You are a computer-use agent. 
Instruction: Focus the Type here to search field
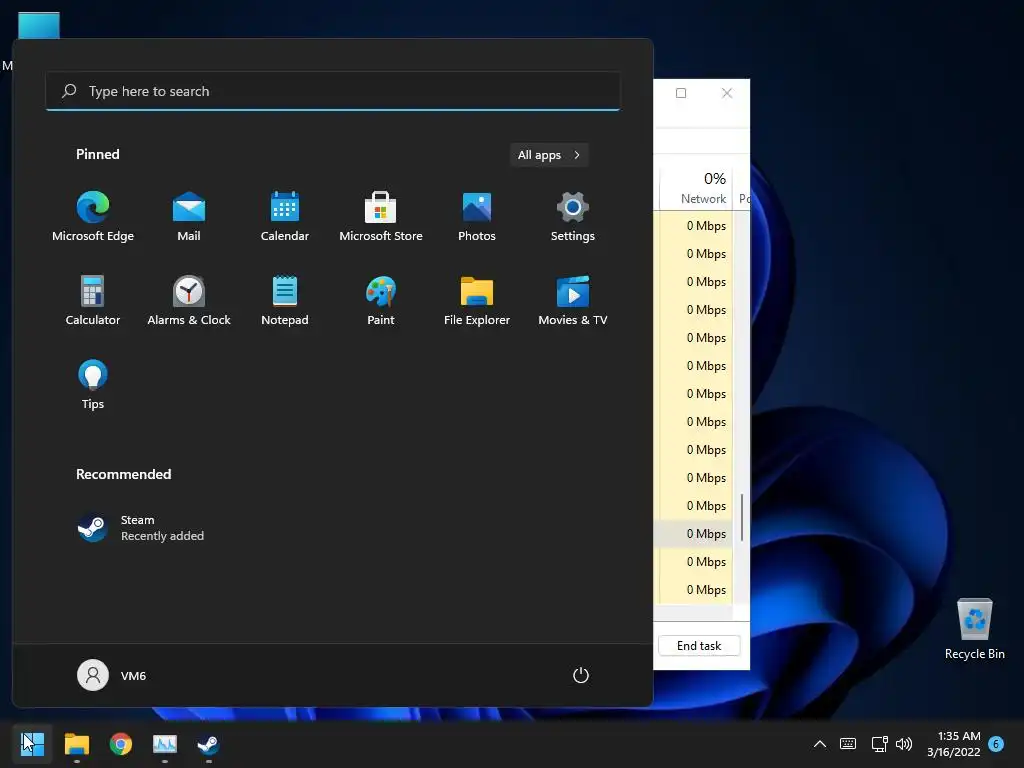[x=333, y=91]
